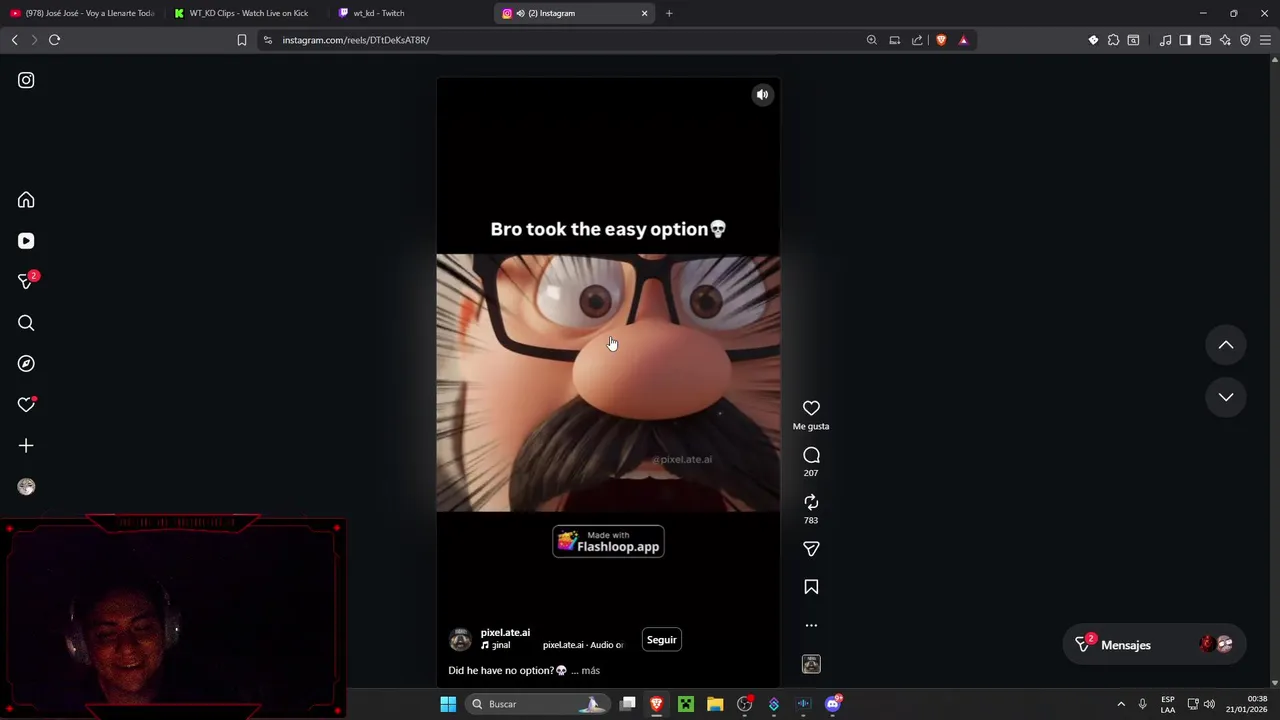The image size is (1280, 720).
Task: Show hidden system tray icons
Action: [1121, 704]
